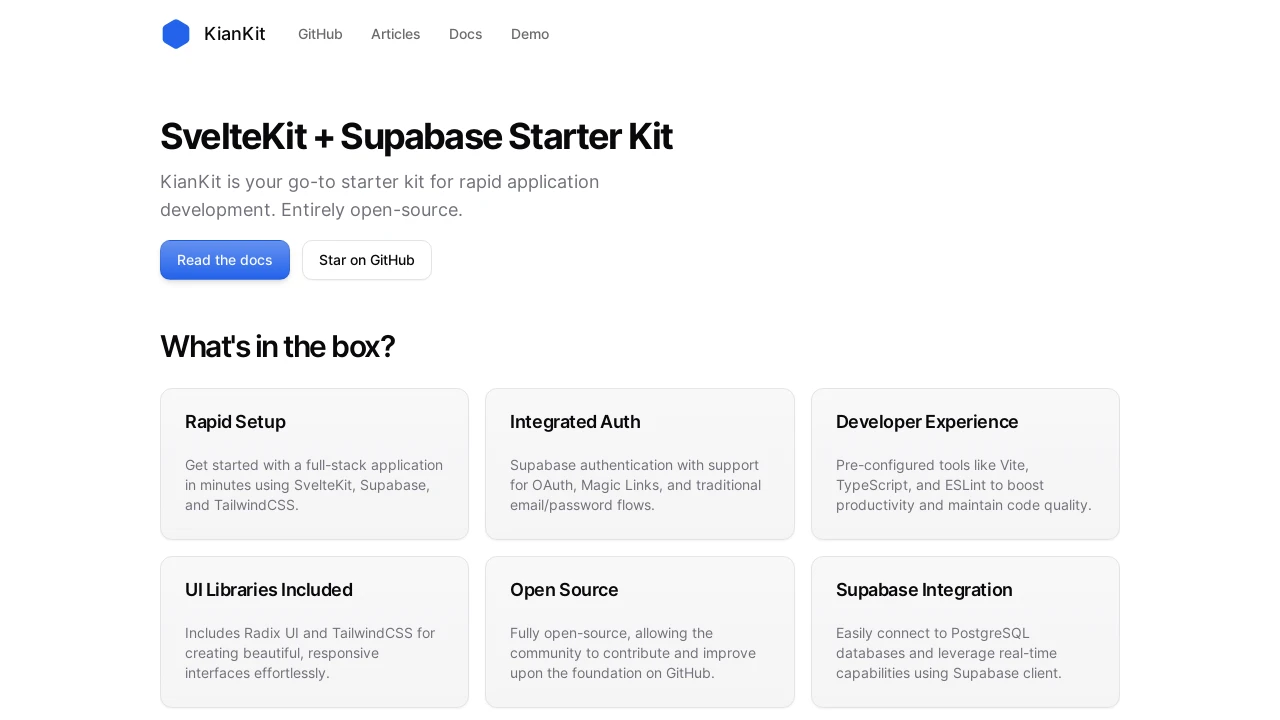Click the Rapid Setup card title
Screen dimensions: 1280x720
pyautogui.click(x=235, y=422)
